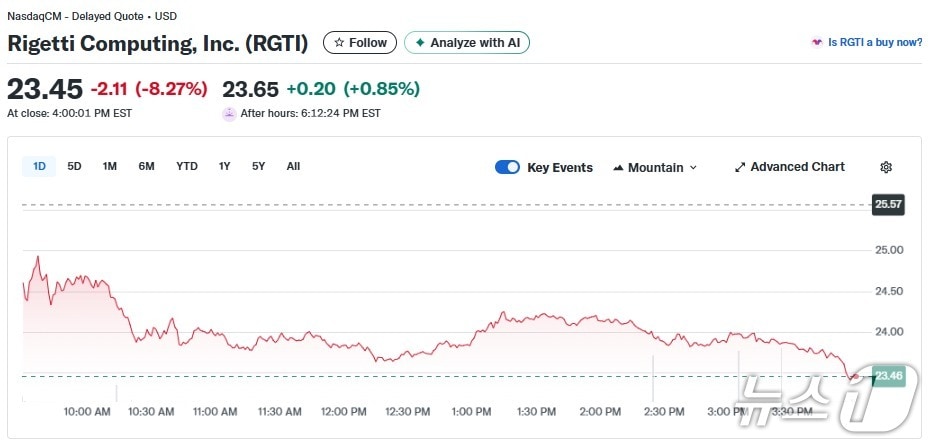932x446 pixels.
Task: Click the sparkle icon in Analyze with AI
Action: [420, 43]
